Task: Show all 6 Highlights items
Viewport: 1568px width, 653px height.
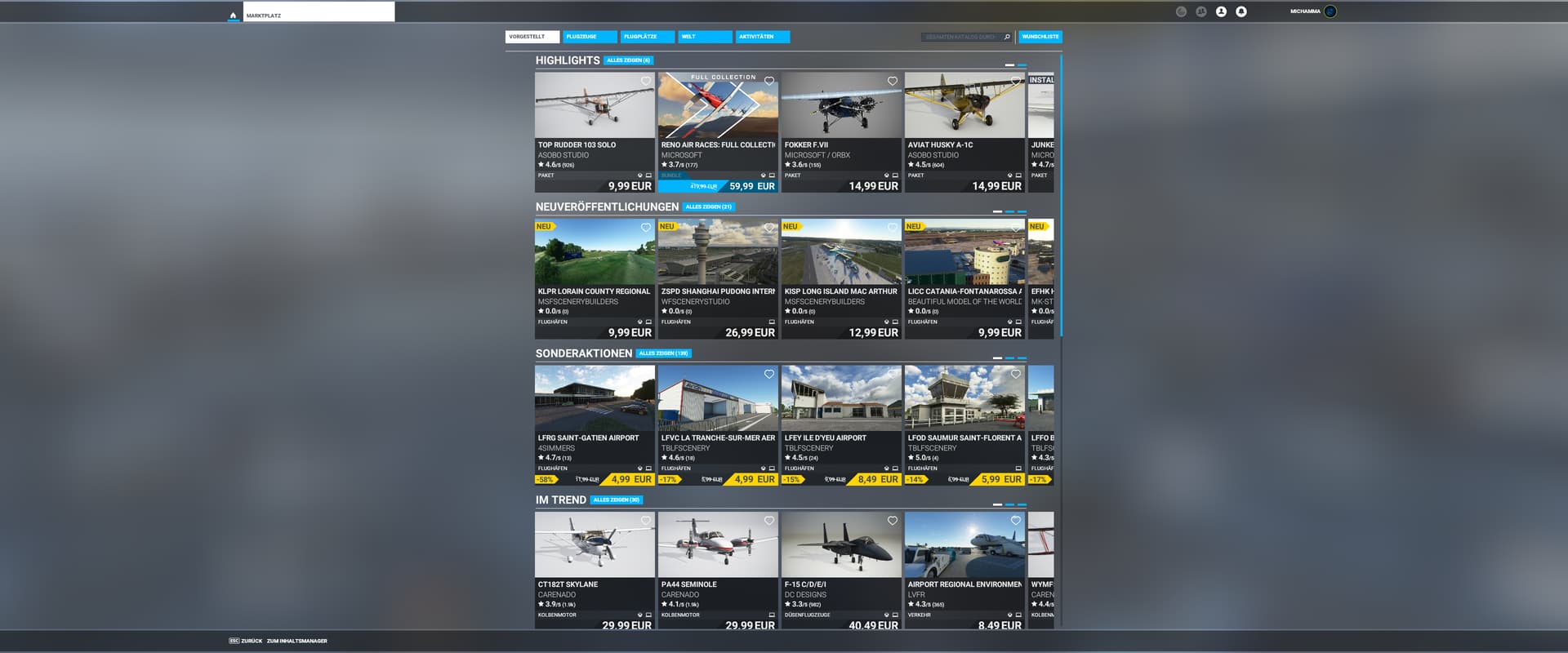Action: pyautogui.click(x=628, y=60)
